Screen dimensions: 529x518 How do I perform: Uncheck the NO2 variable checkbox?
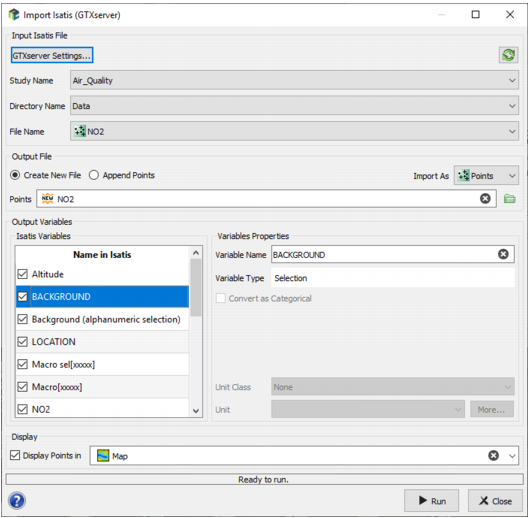click(23, 409)
